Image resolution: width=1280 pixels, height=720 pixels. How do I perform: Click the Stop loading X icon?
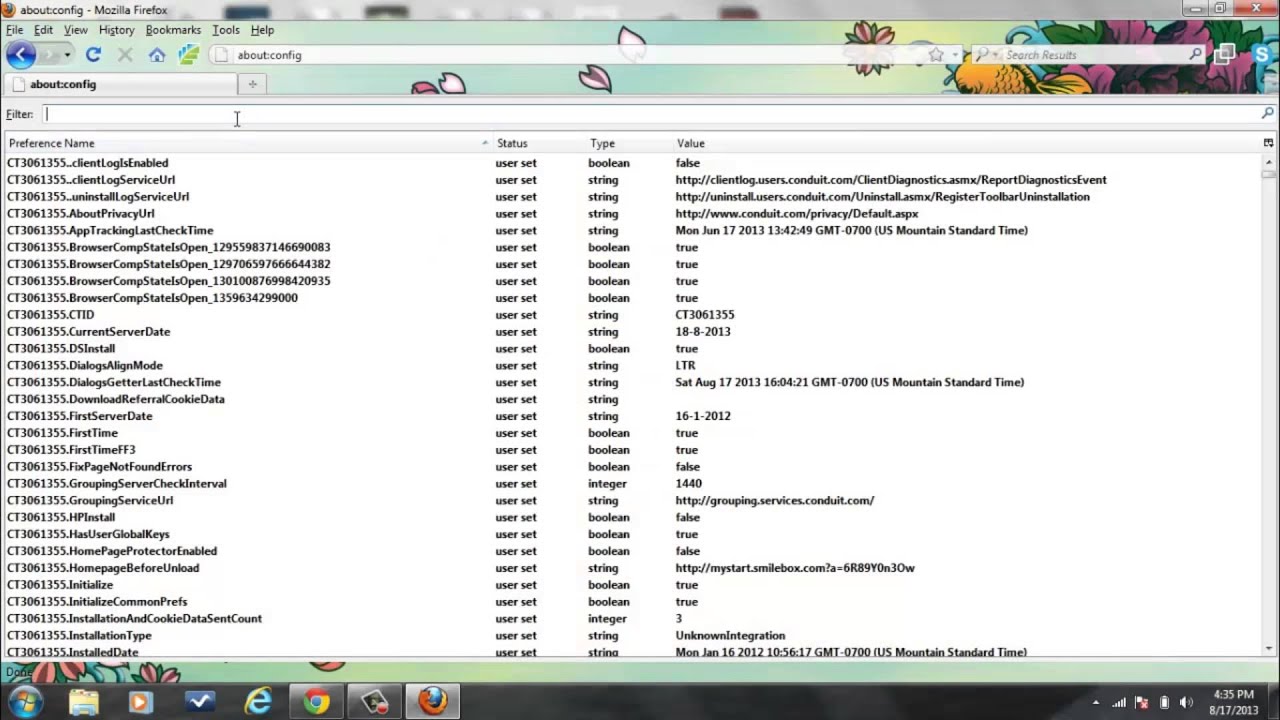125,55
